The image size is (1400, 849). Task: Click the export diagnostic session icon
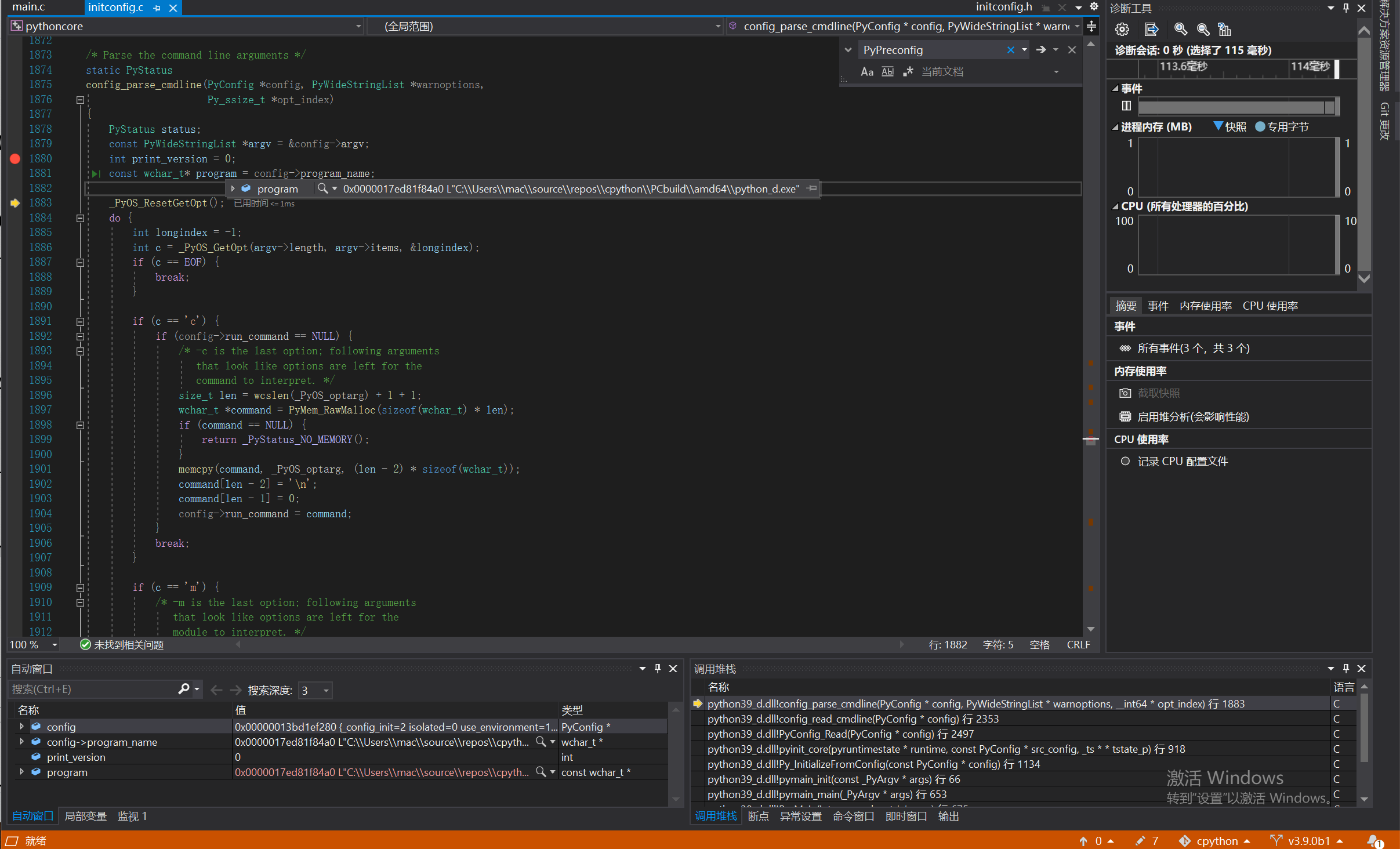[1151, 30]
